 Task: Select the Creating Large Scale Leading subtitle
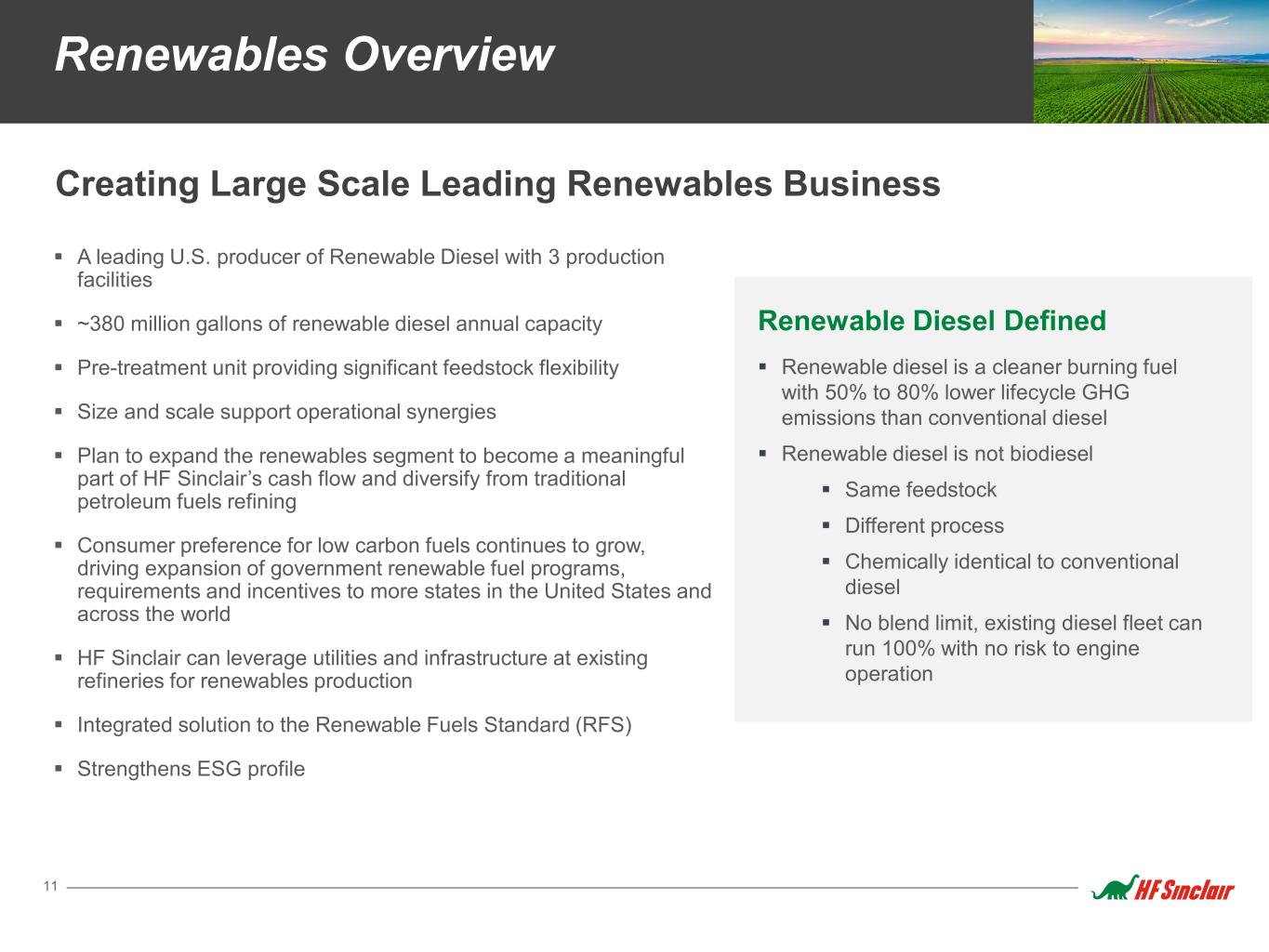click(497, 184)
